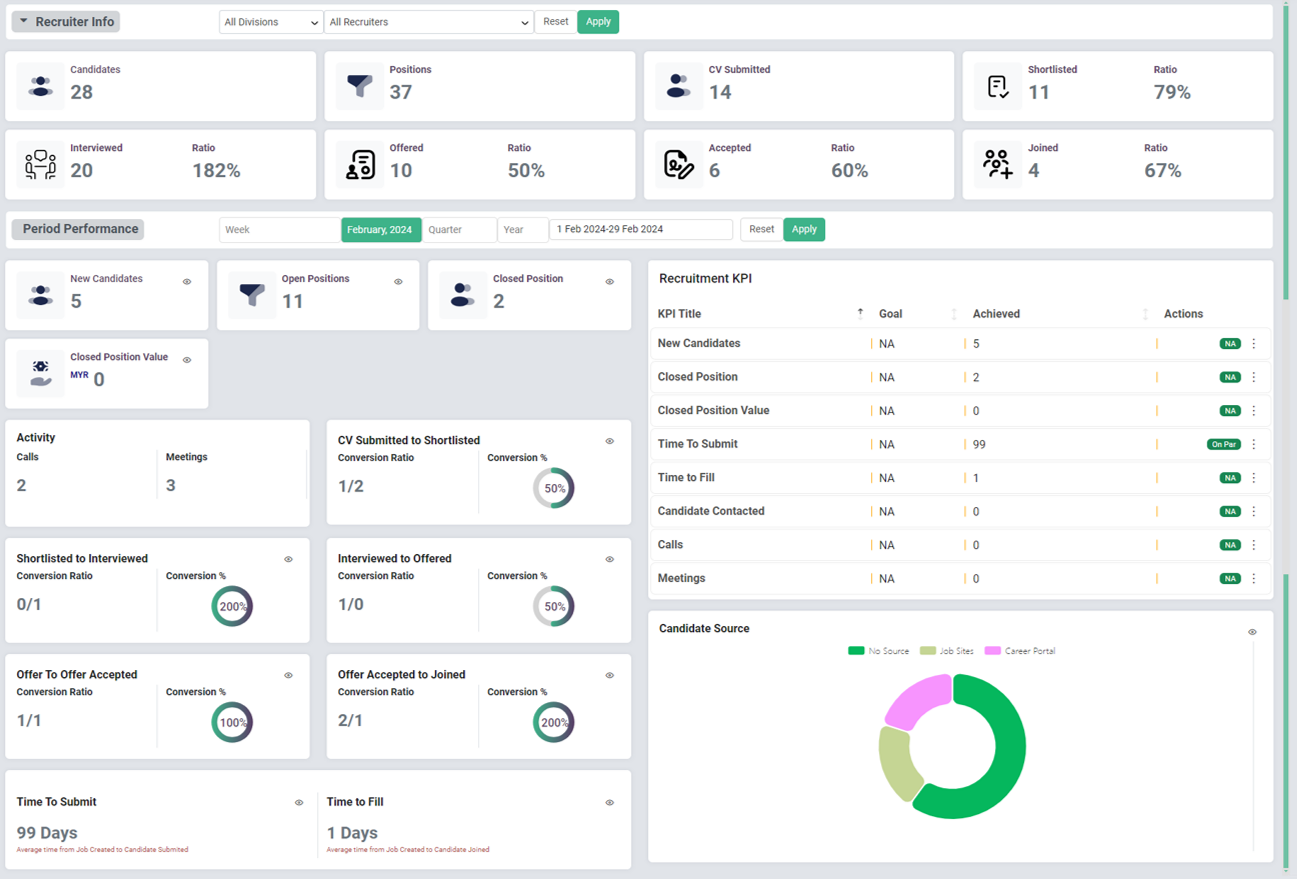Click the Candidates people icon
Viewport: 1297px width, 879px height.
pos(41,87)
